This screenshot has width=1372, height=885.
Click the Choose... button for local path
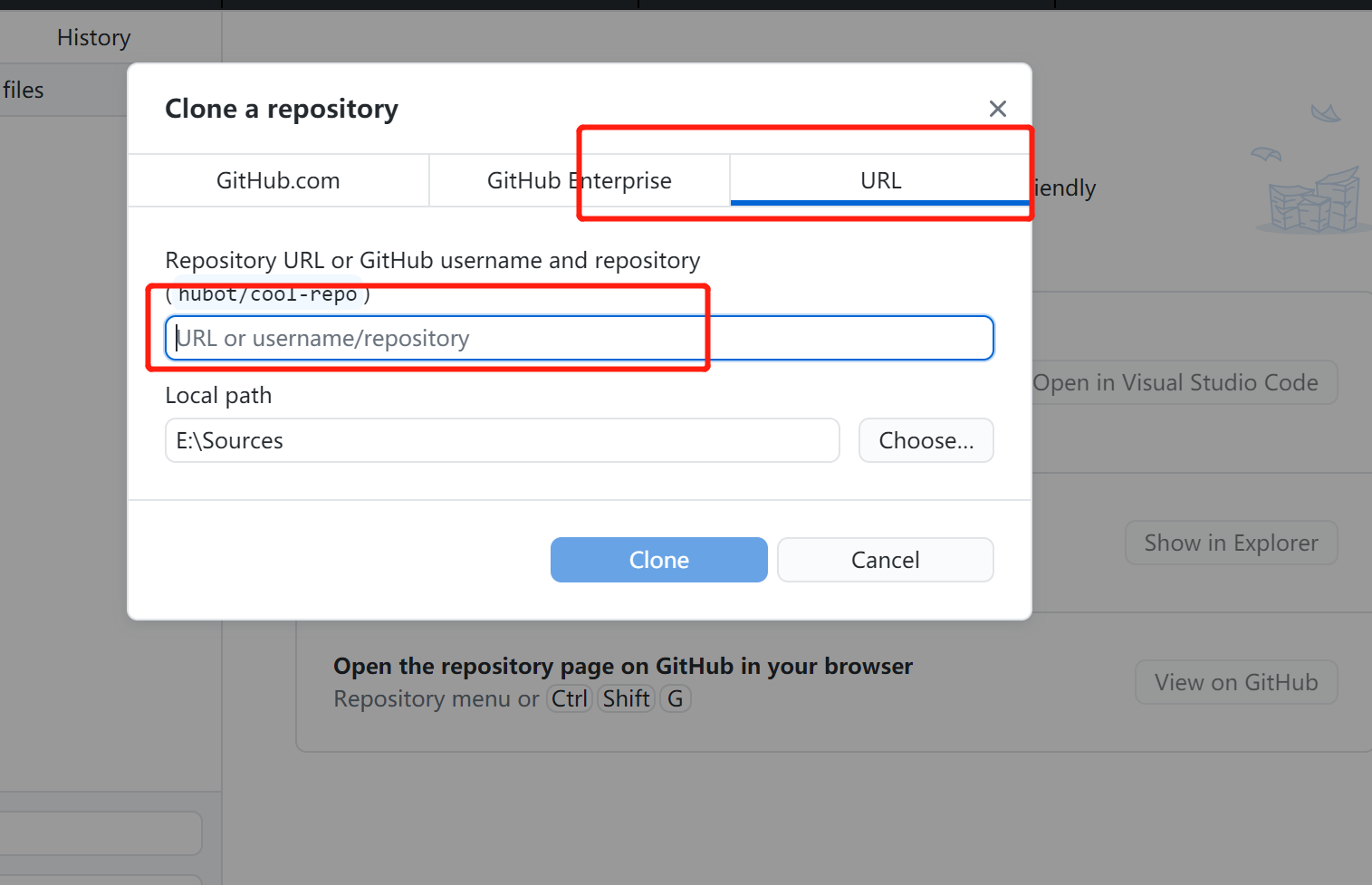[x=926, y=440]
